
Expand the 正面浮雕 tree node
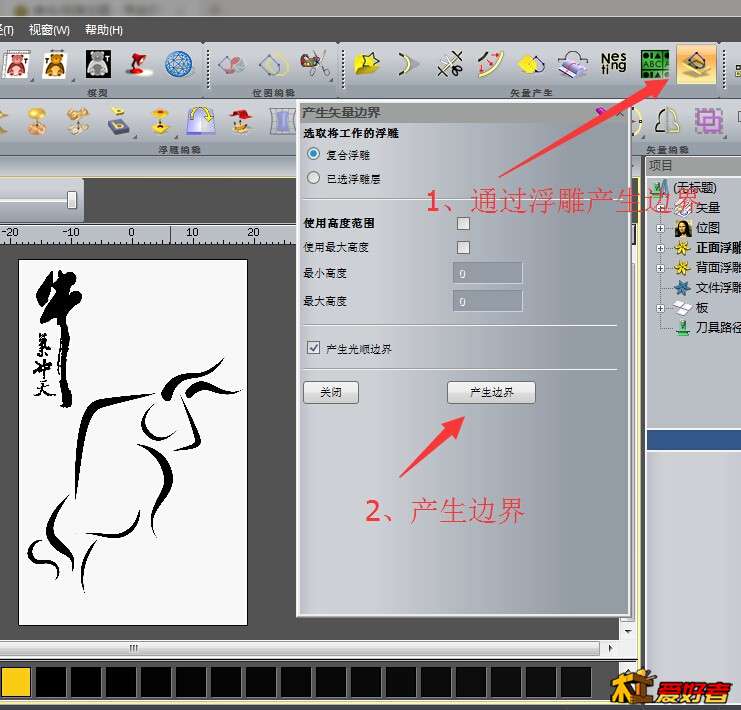tap(660, 248)
